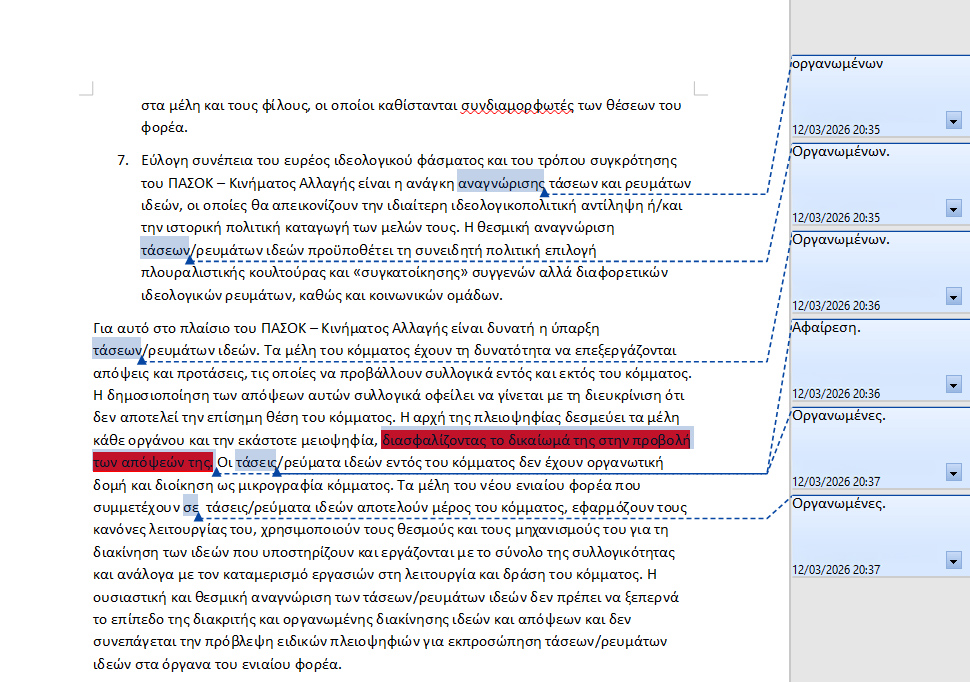Click the highlighted word "αναγνώρισης"
The width and height of the screenshot is (970, 682).
(x=500, y=183)
